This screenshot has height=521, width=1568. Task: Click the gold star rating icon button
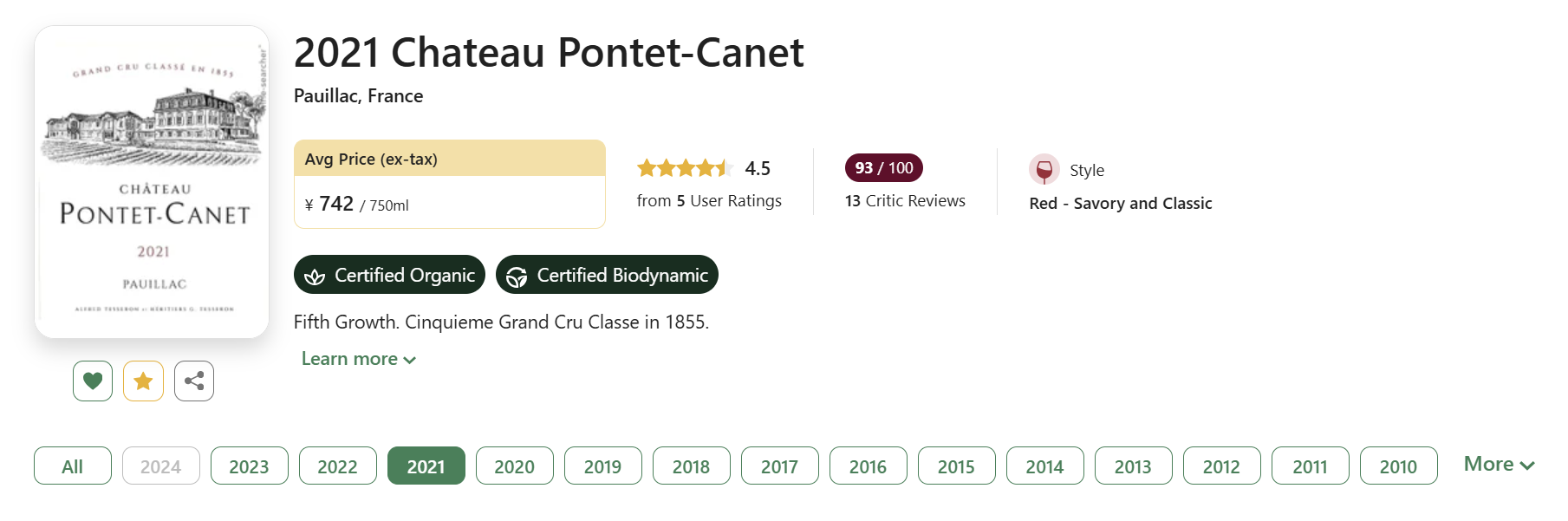[143, 381]
